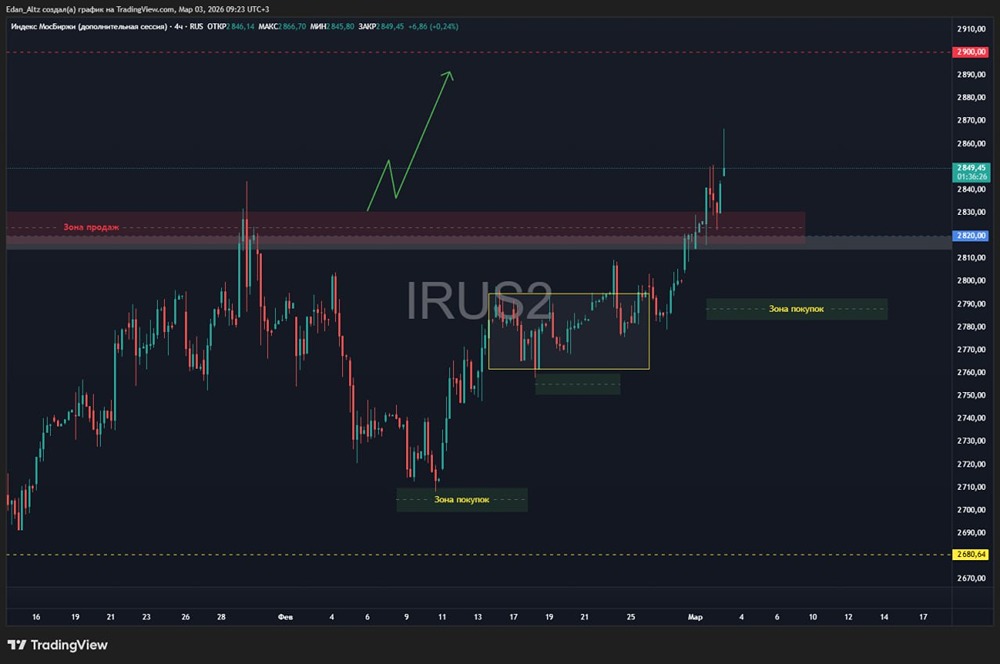Select the red 2 900,00 price label
Image resolution: width=1000 pixels, height=664 pixels.
coord(970,52)
